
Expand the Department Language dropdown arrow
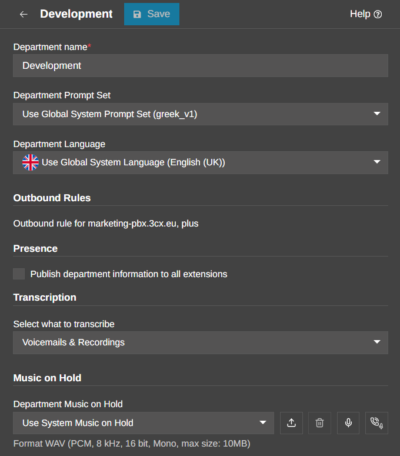377,162
